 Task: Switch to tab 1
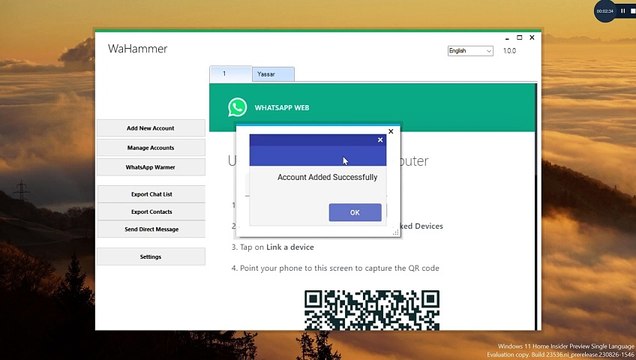[230, 74]
